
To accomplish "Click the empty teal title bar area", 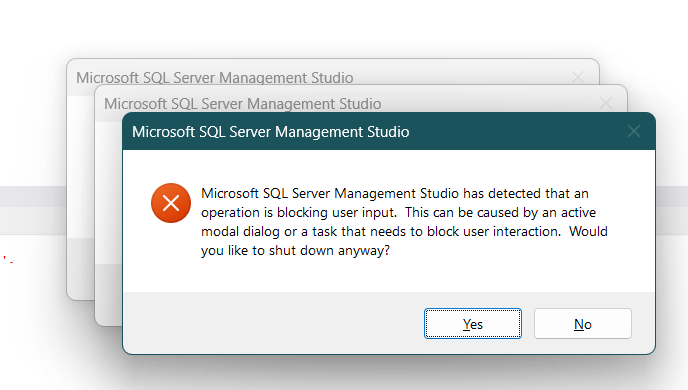I will 516,132.
